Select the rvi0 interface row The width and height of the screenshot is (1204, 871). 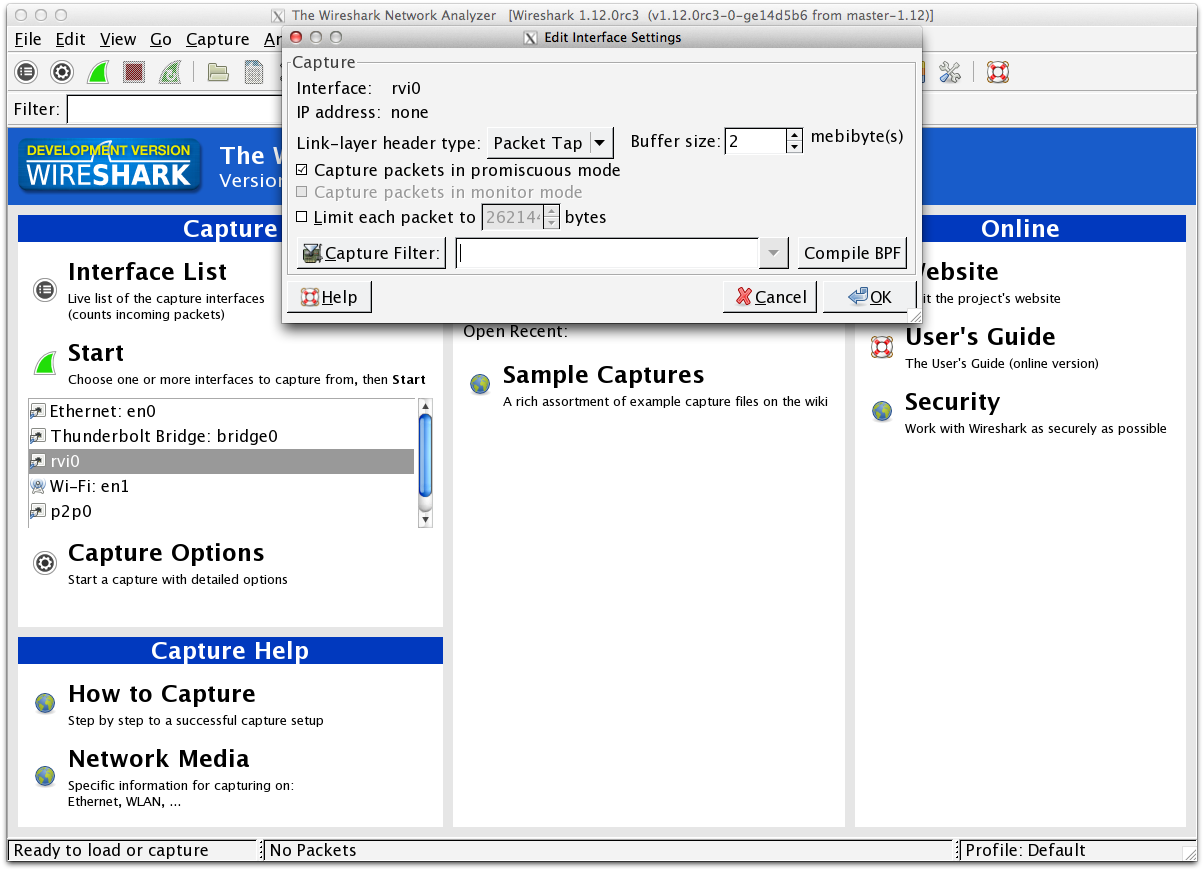[x=221, y=461]
